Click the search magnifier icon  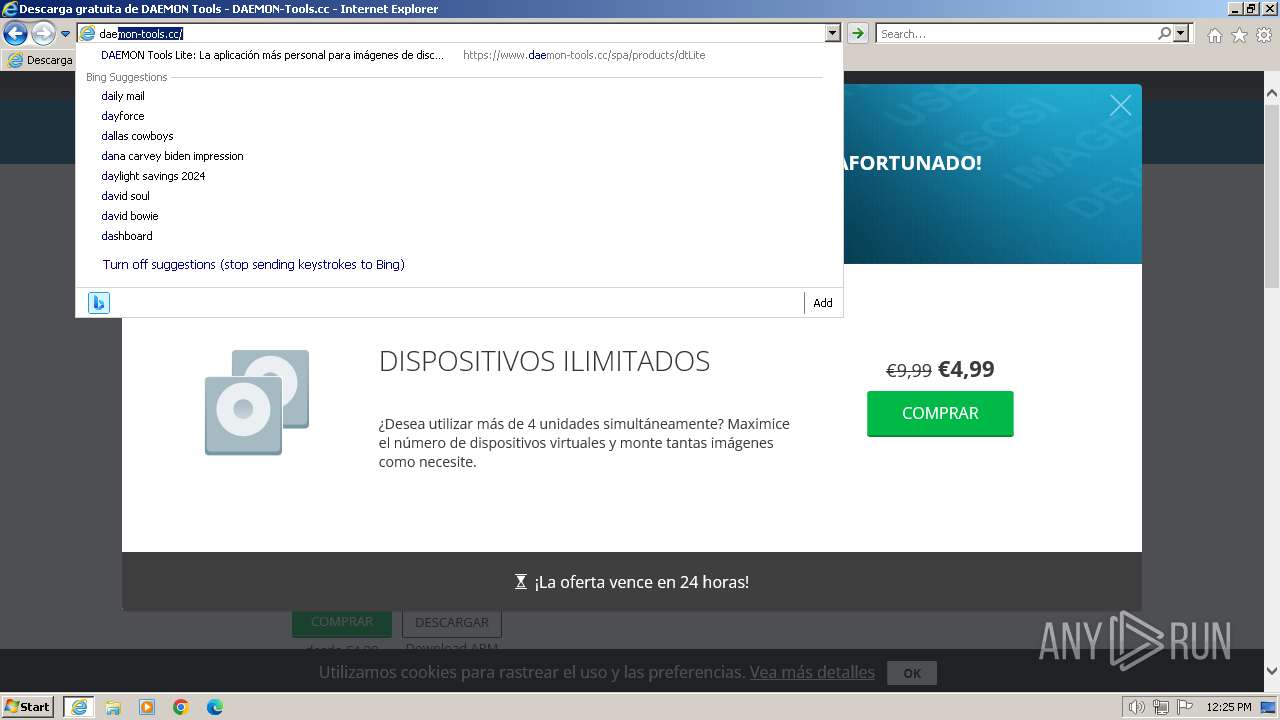(x=1164, y=34)
